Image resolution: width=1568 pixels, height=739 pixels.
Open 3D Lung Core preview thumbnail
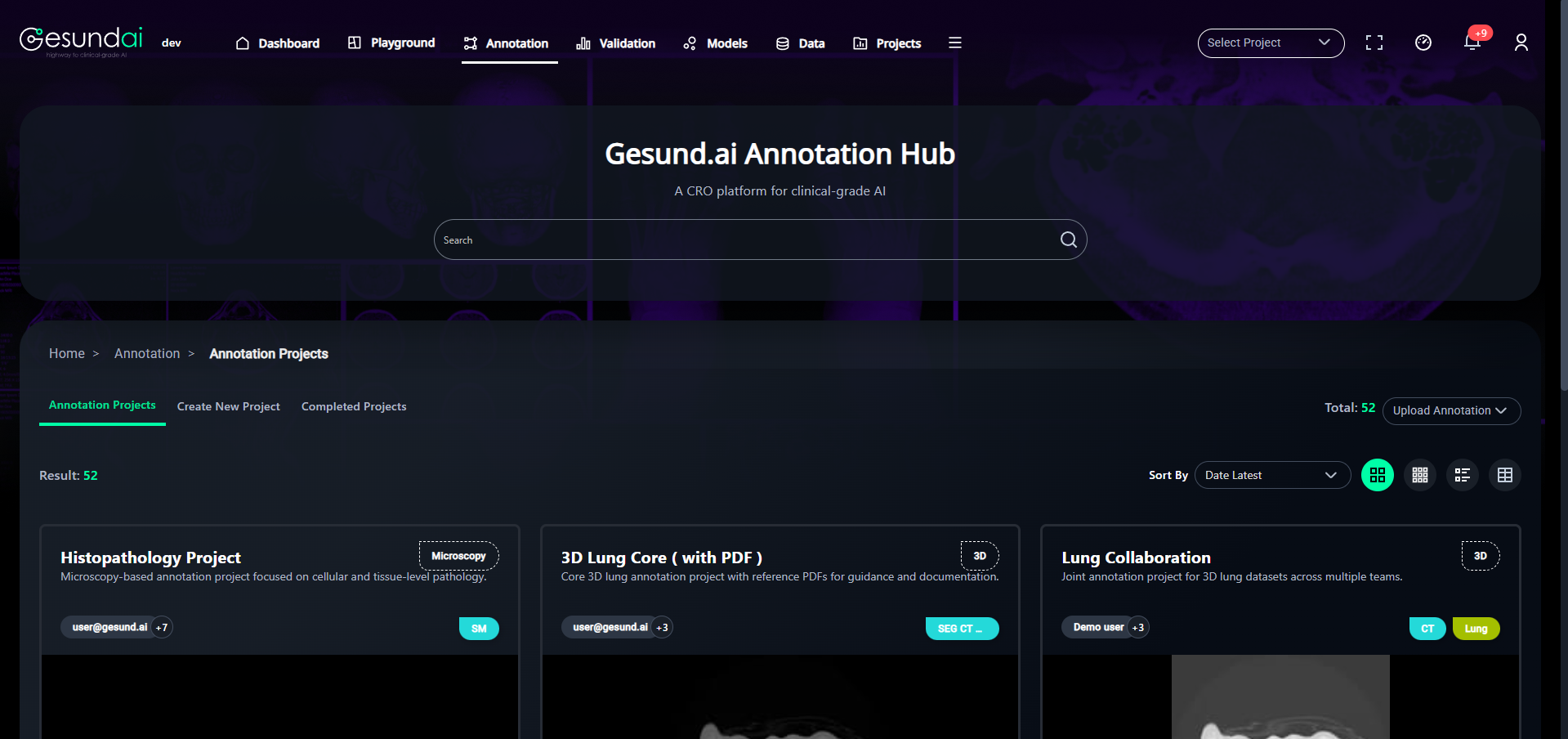click(x=780, y=696)
